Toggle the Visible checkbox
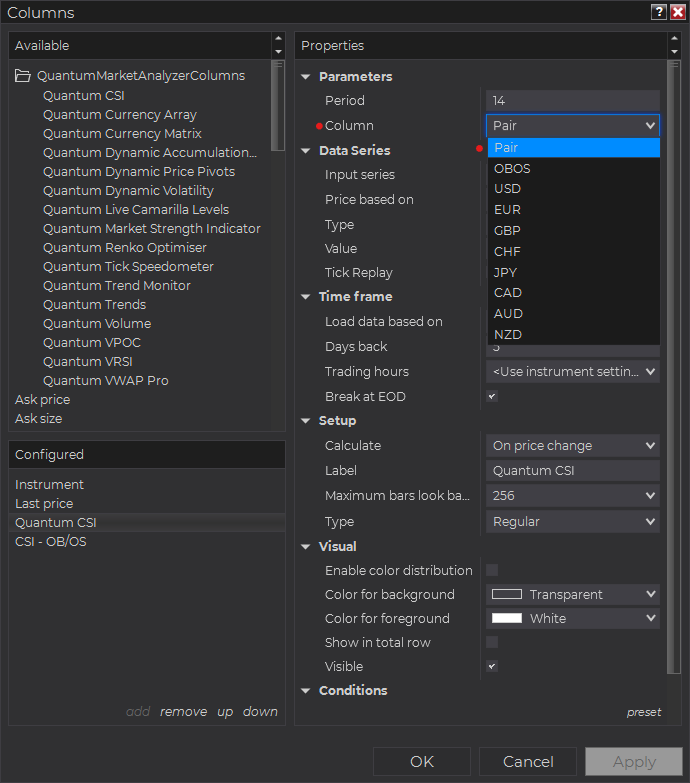This screenshot has height=783, width=690. (492, 666)
